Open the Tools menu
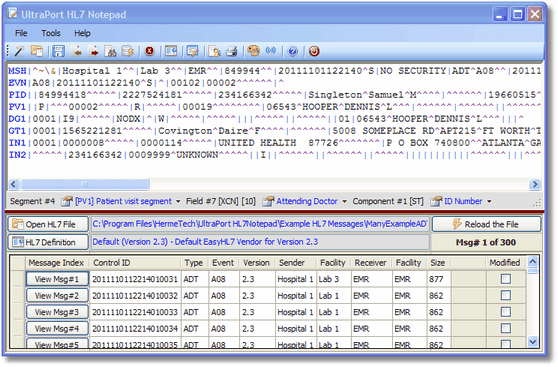 point(51,33)
